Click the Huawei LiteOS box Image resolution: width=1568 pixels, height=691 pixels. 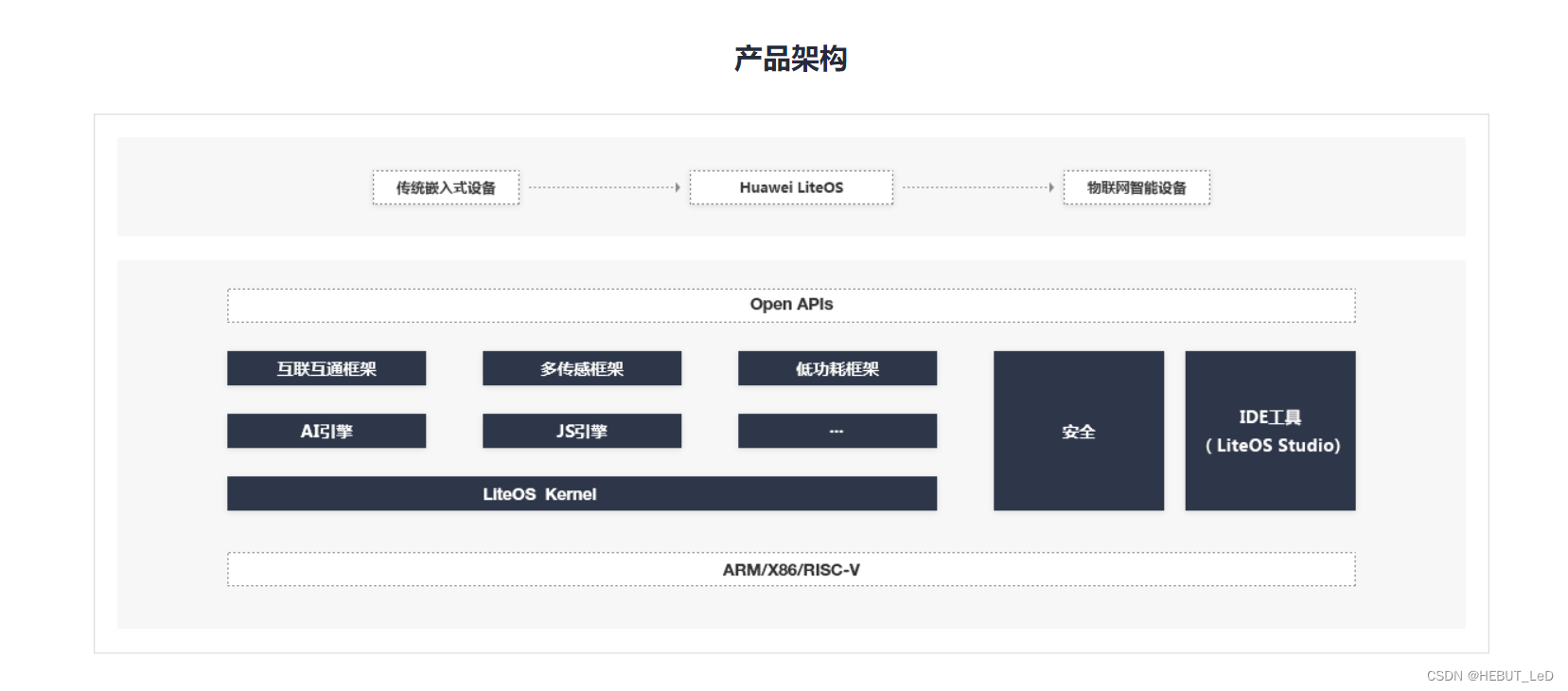[x=791, y=187]
